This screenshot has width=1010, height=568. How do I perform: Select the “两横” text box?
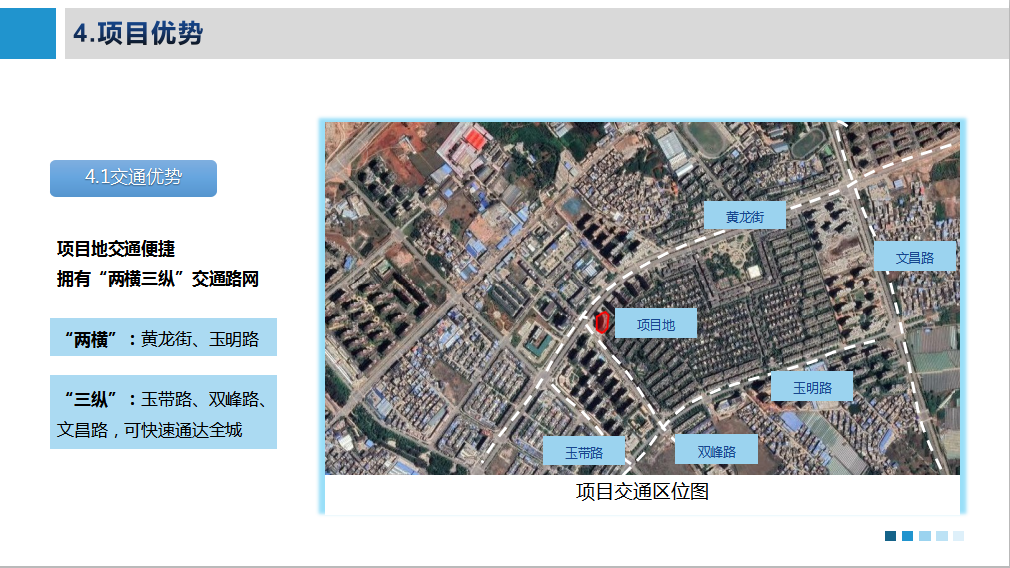coord(163,339)
